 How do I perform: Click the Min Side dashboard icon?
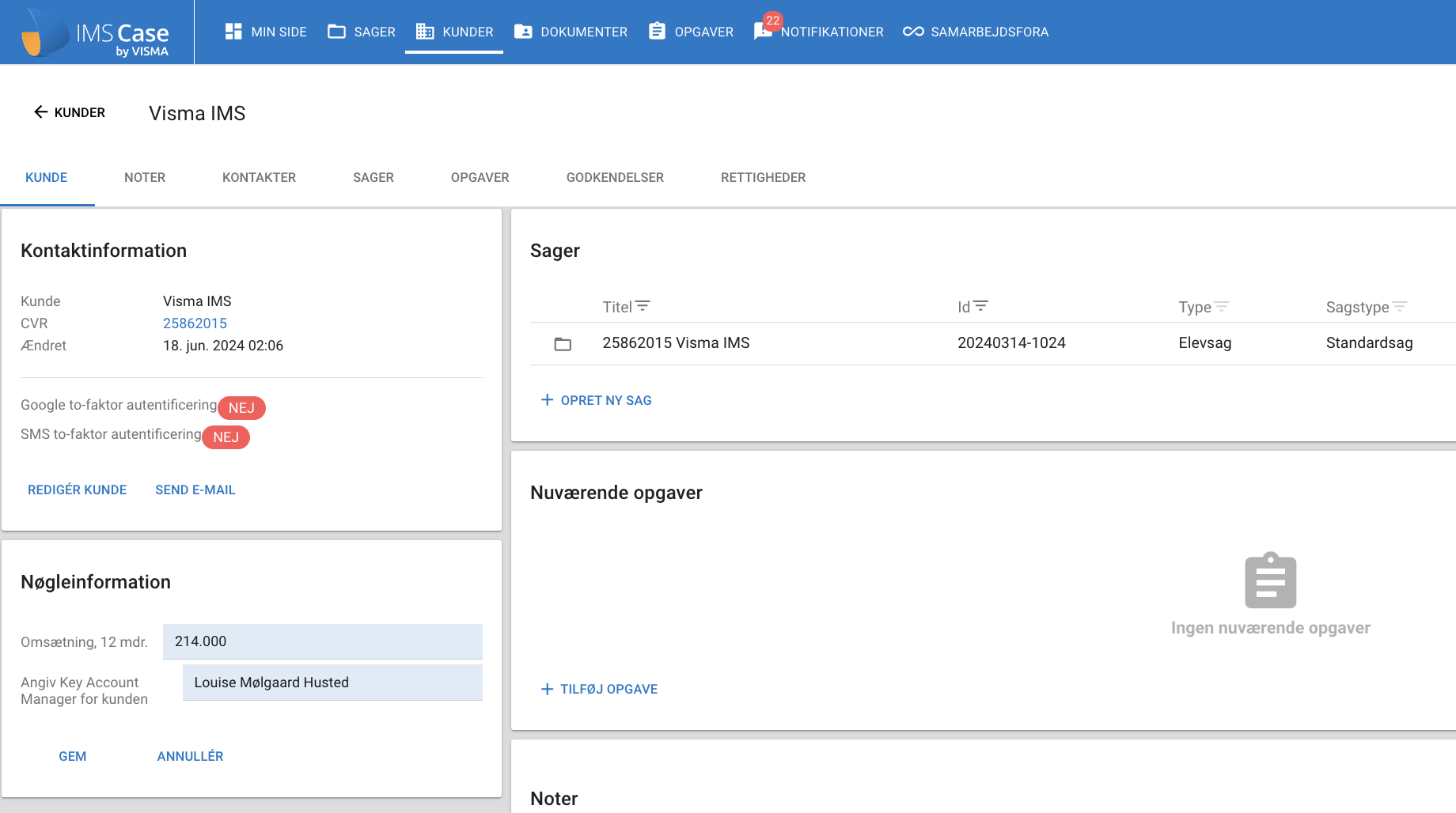[233, 32]
